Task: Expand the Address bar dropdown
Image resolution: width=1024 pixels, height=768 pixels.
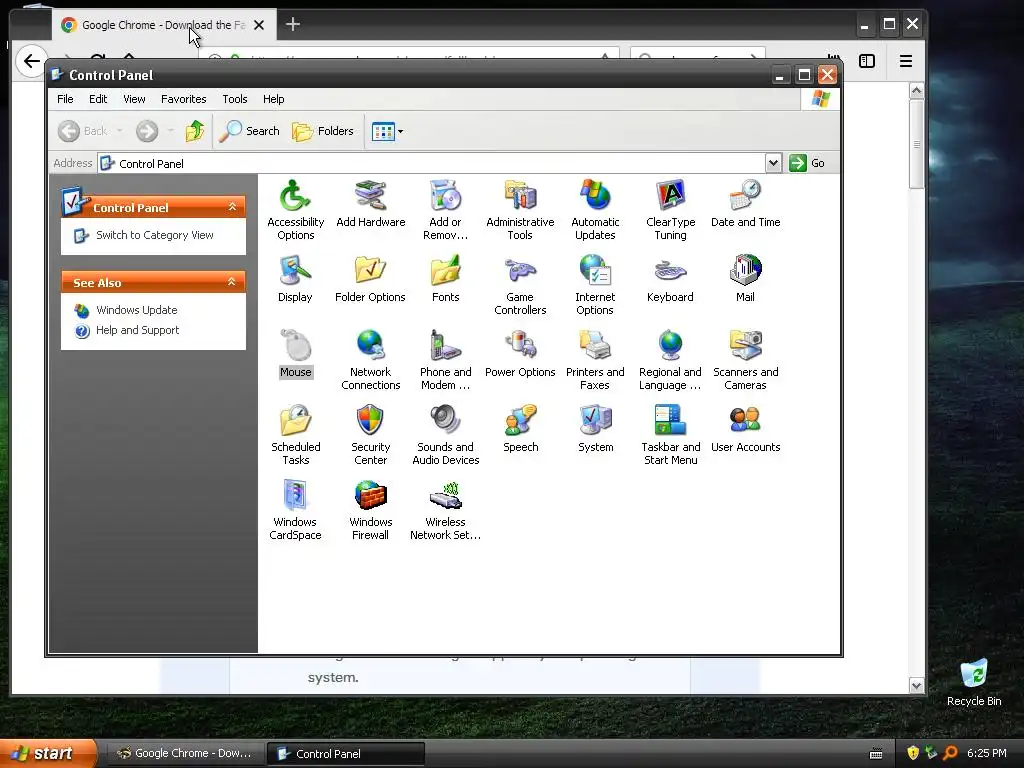Action: (x=773, y=163)
